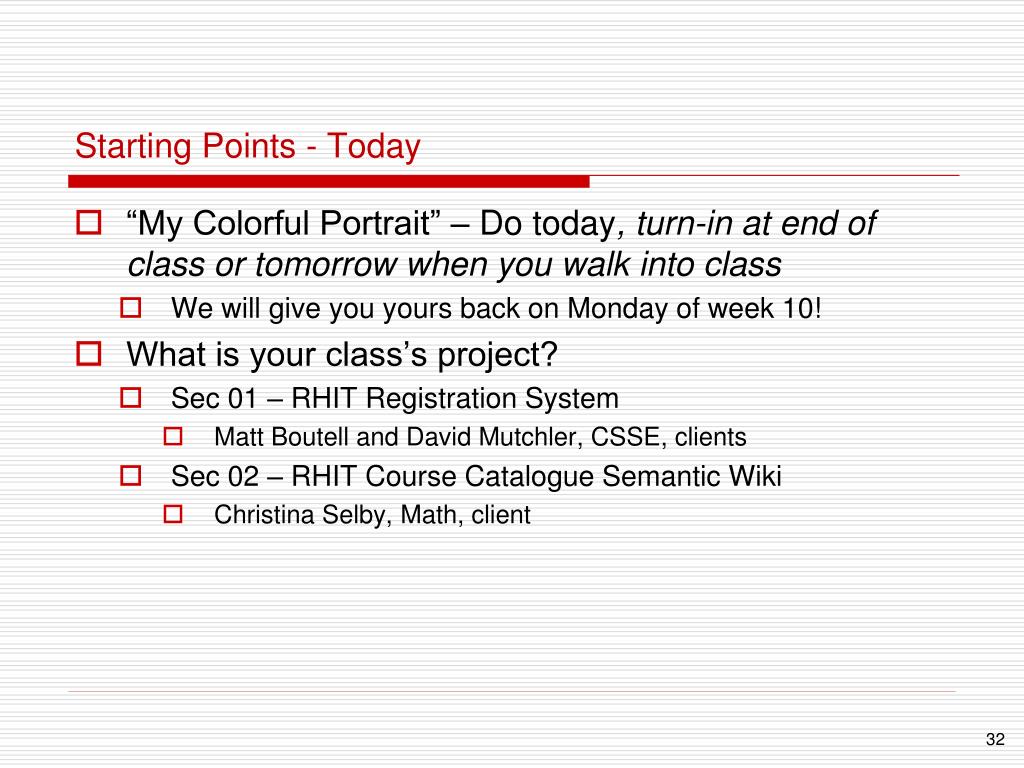Click the text "My Colorful Portrait"

(284, 223)
